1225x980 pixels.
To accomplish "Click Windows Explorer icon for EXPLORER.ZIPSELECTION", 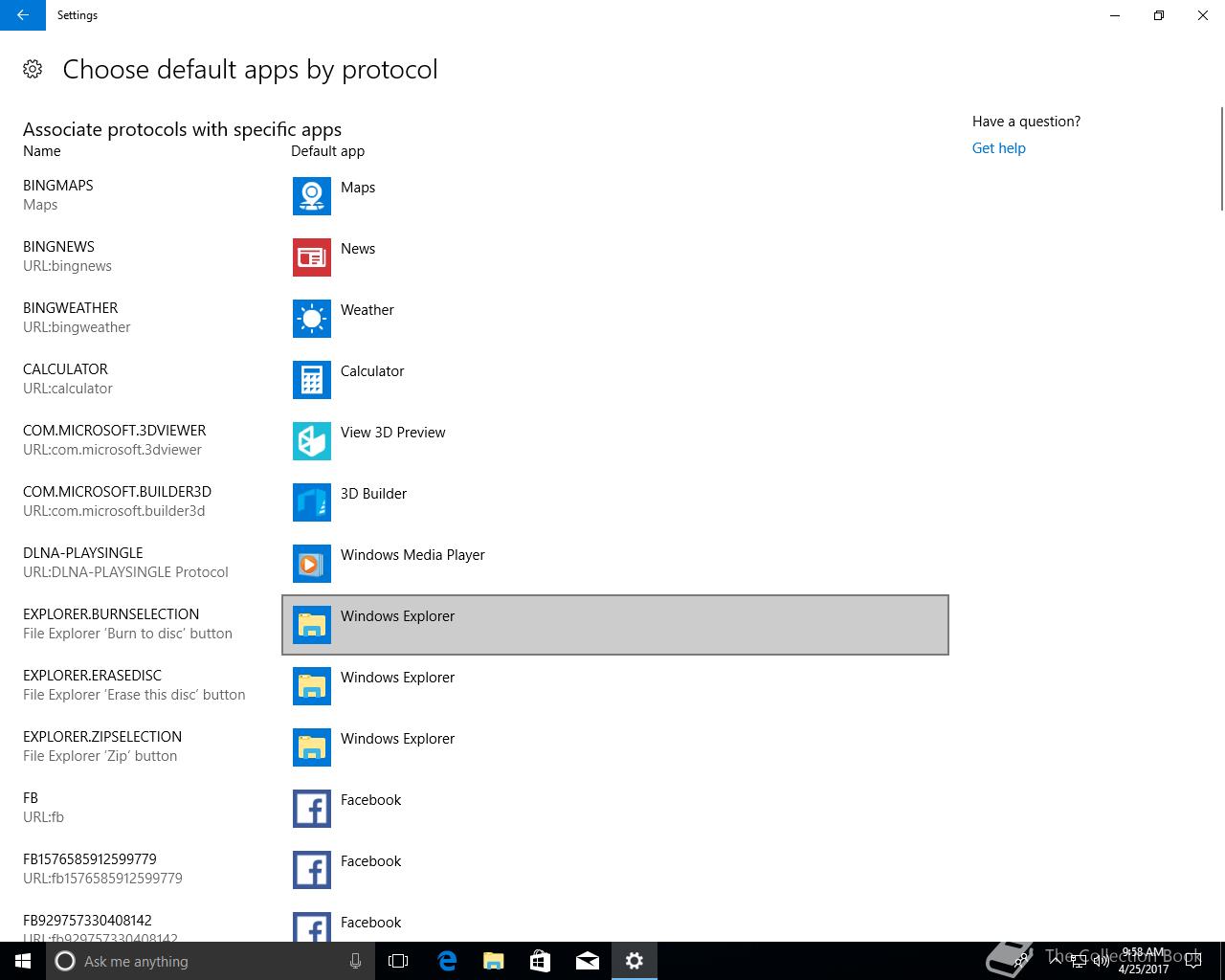I will [312, 747].
